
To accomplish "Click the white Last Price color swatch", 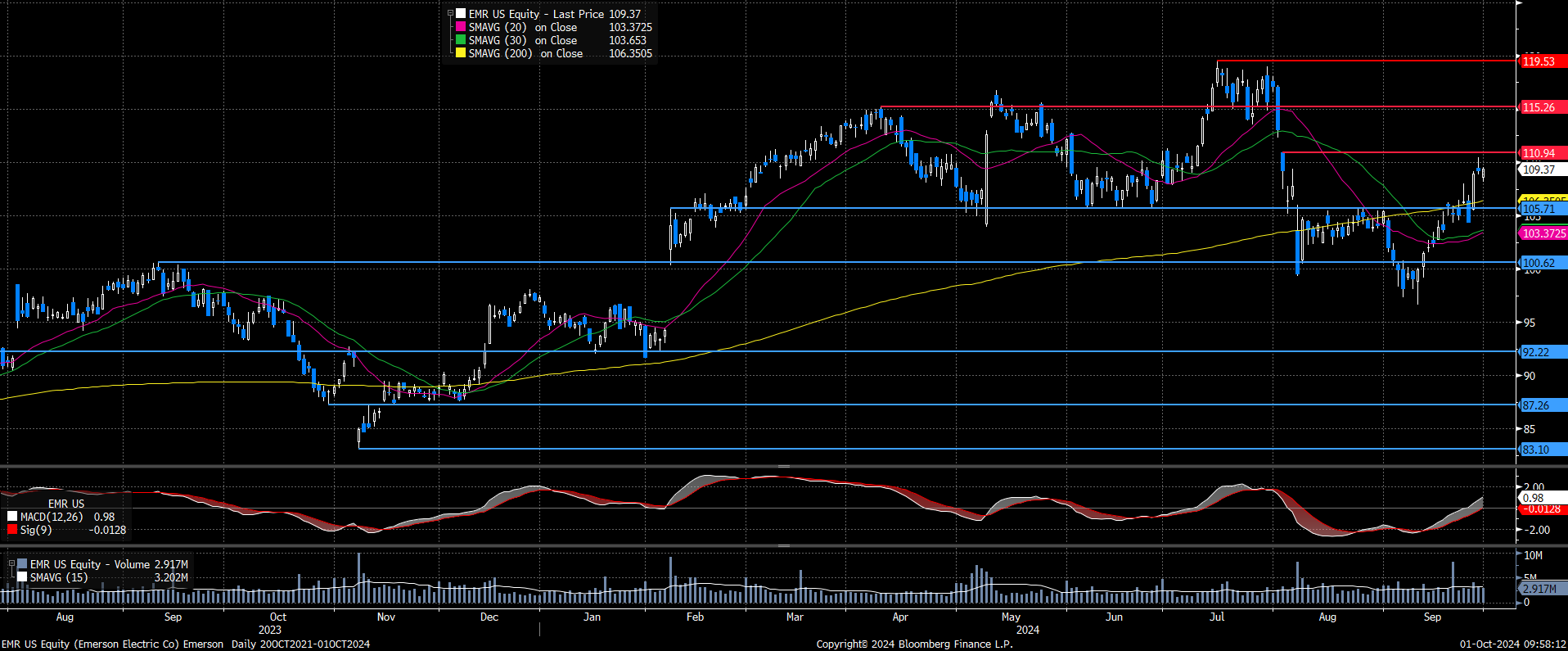I will point(461,14).
